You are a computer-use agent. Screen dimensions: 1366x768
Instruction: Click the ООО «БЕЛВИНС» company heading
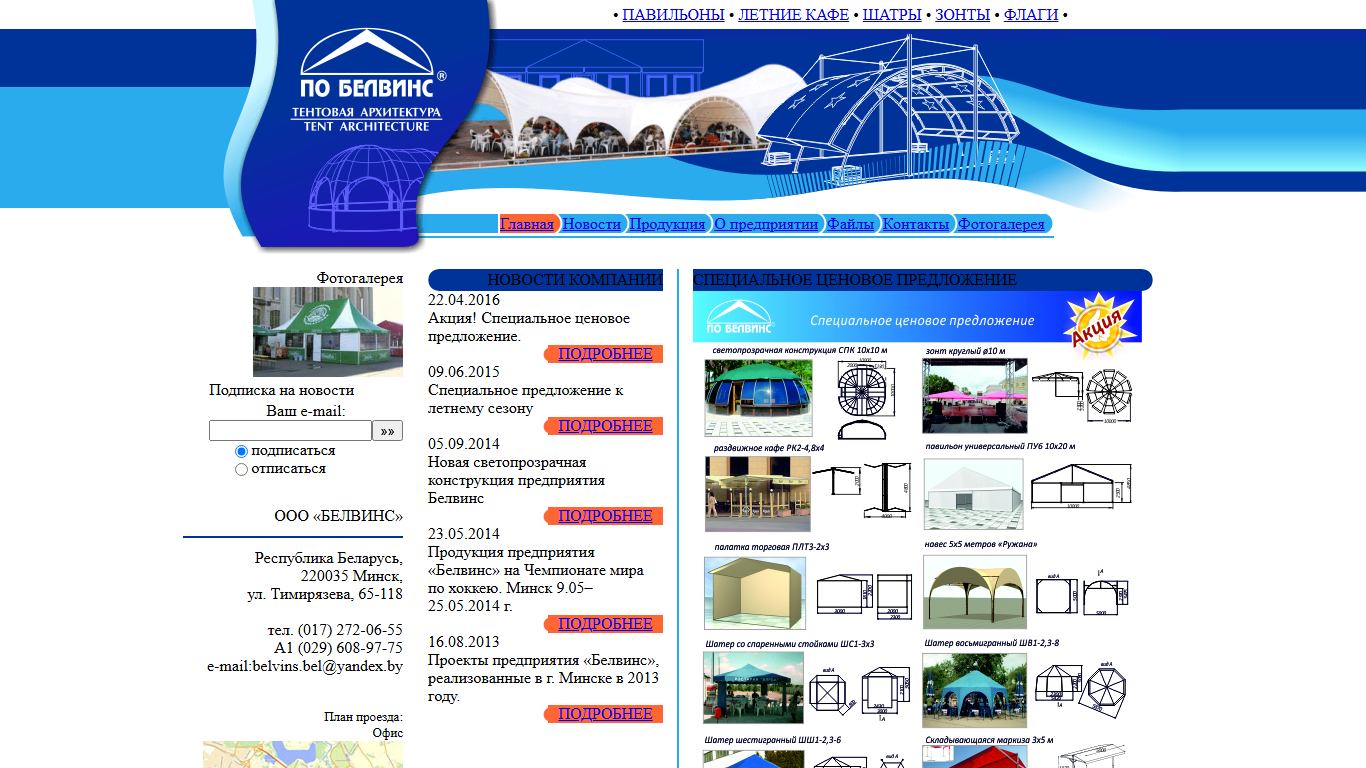click(339, 516)
